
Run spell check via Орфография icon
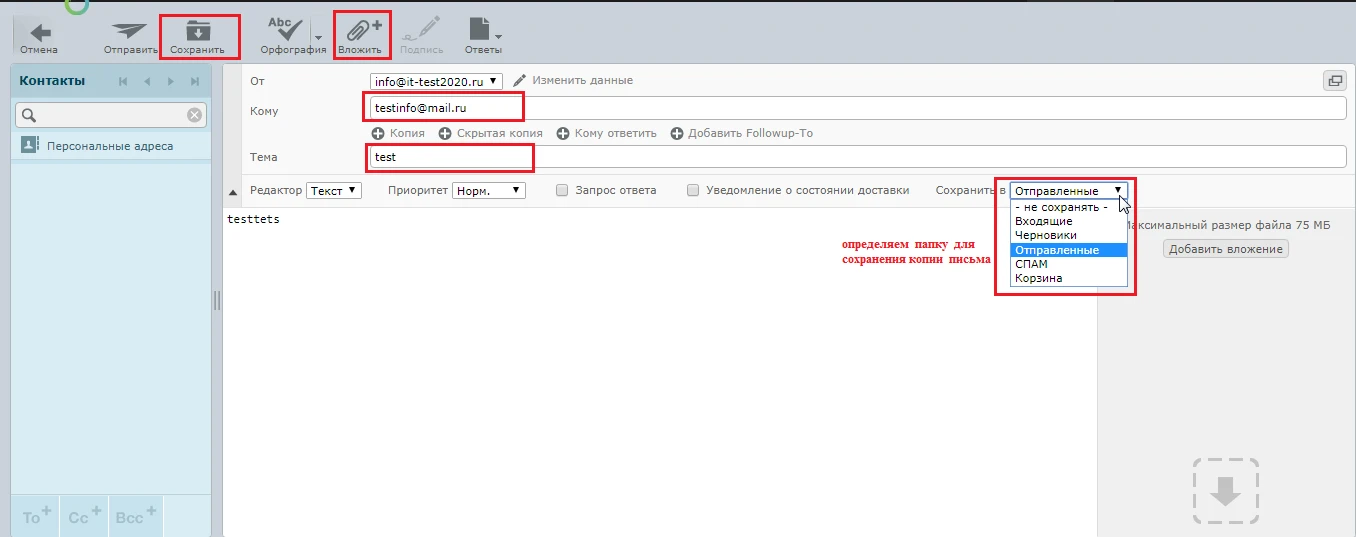pos(284,30)
